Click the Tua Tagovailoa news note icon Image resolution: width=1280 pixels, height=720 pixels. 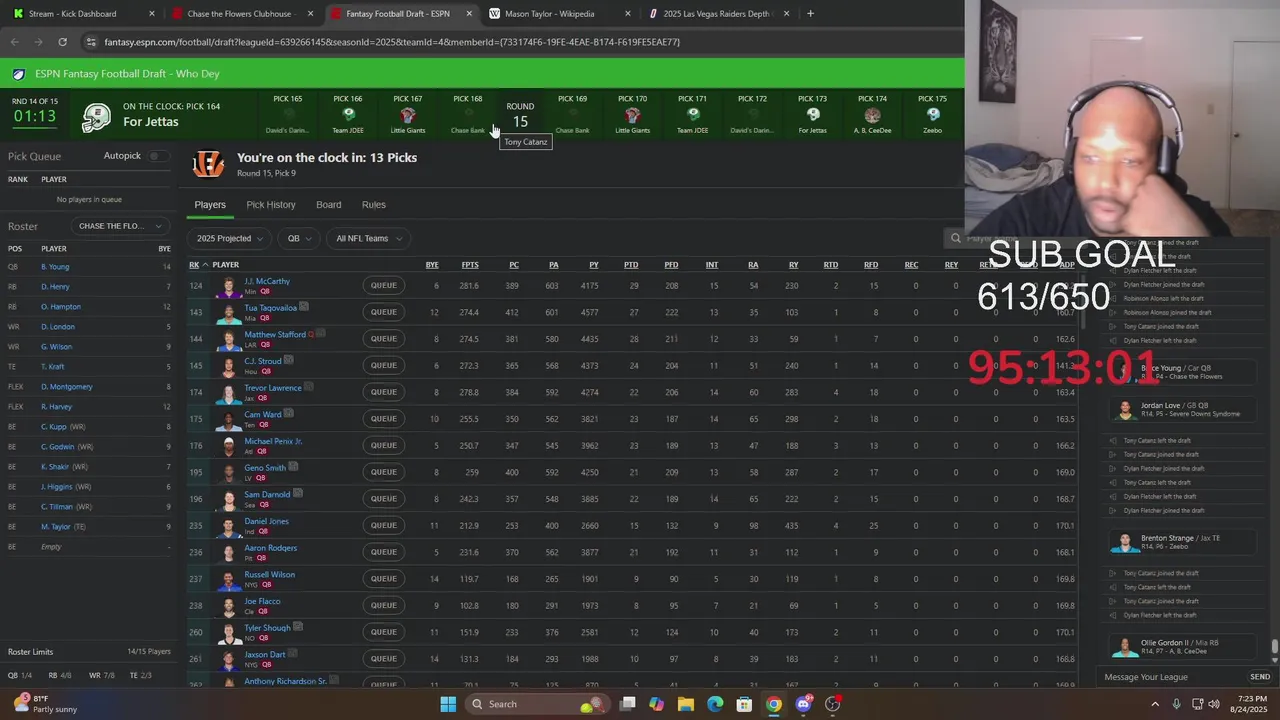point(304,307)
